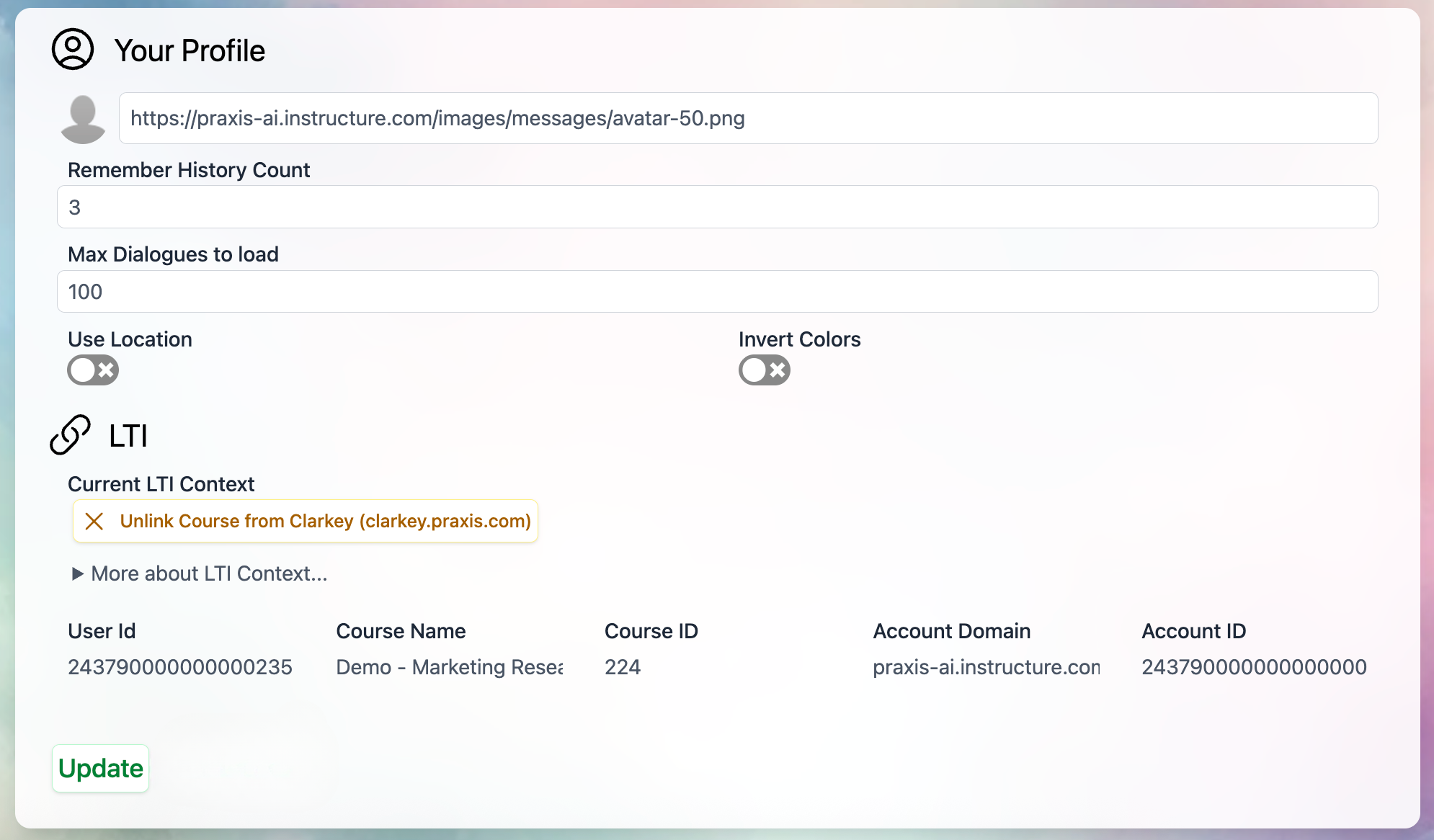This screenshot has height=840, width=1434.
Task: Click the X mark on the Use Location switch
Action: [x=105, y=370]
